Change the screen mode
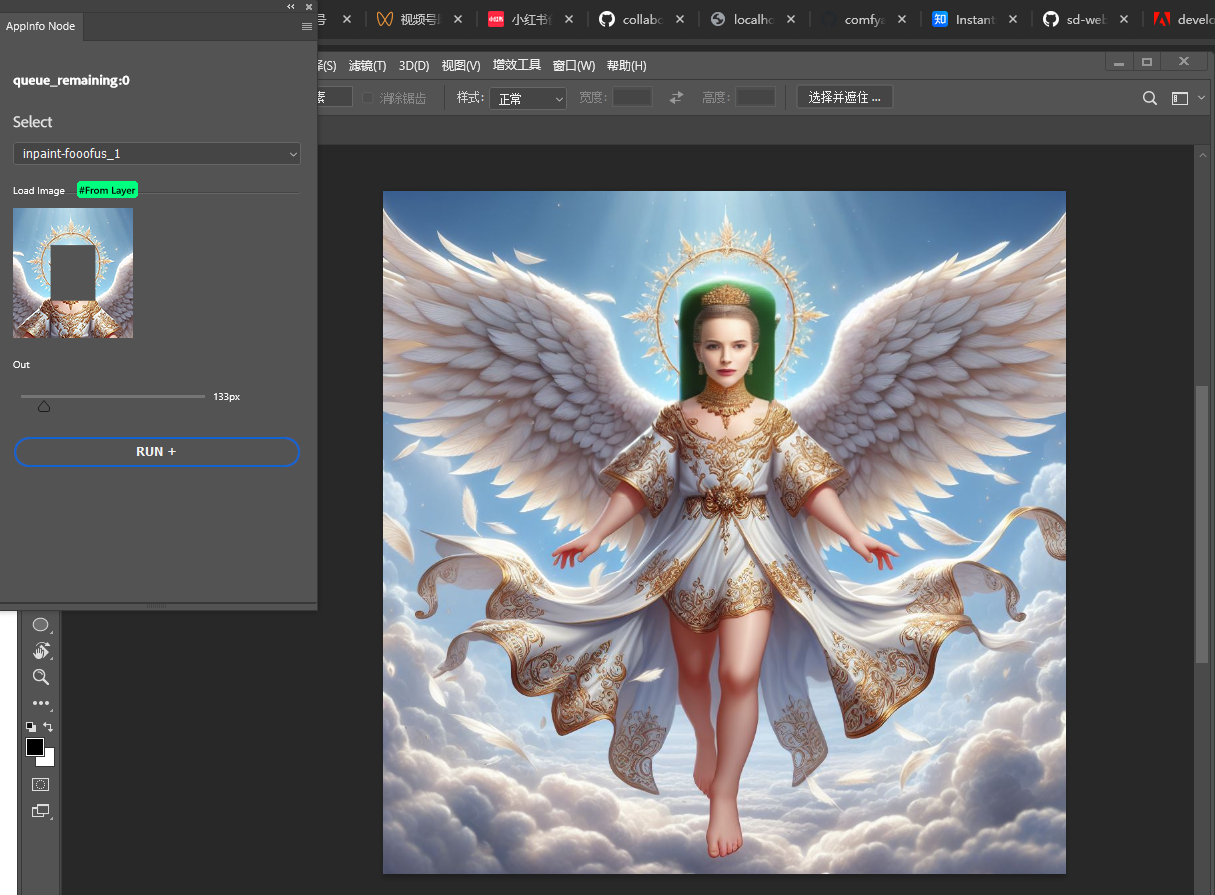 point(40,811)
